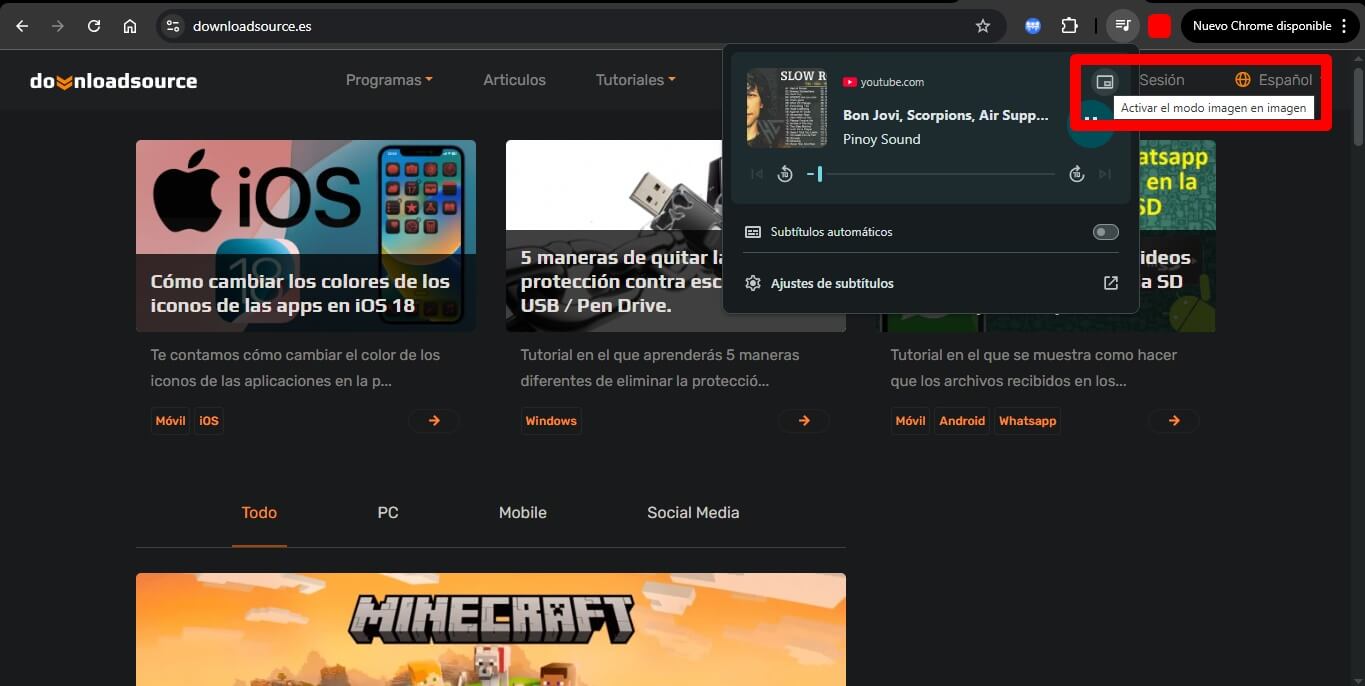This screenshot has height=686, width=1365.
Task: Click text Tutorial en el que aprenderás 5 maneras
Action: (x=660, y=368)
